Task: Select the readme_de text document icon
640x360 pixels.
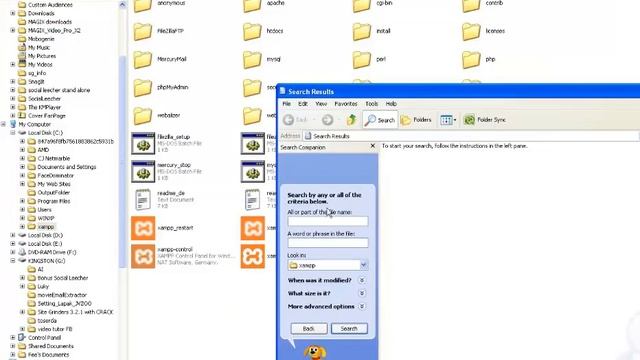Action: pyautogui.click(x=143, y=200)
